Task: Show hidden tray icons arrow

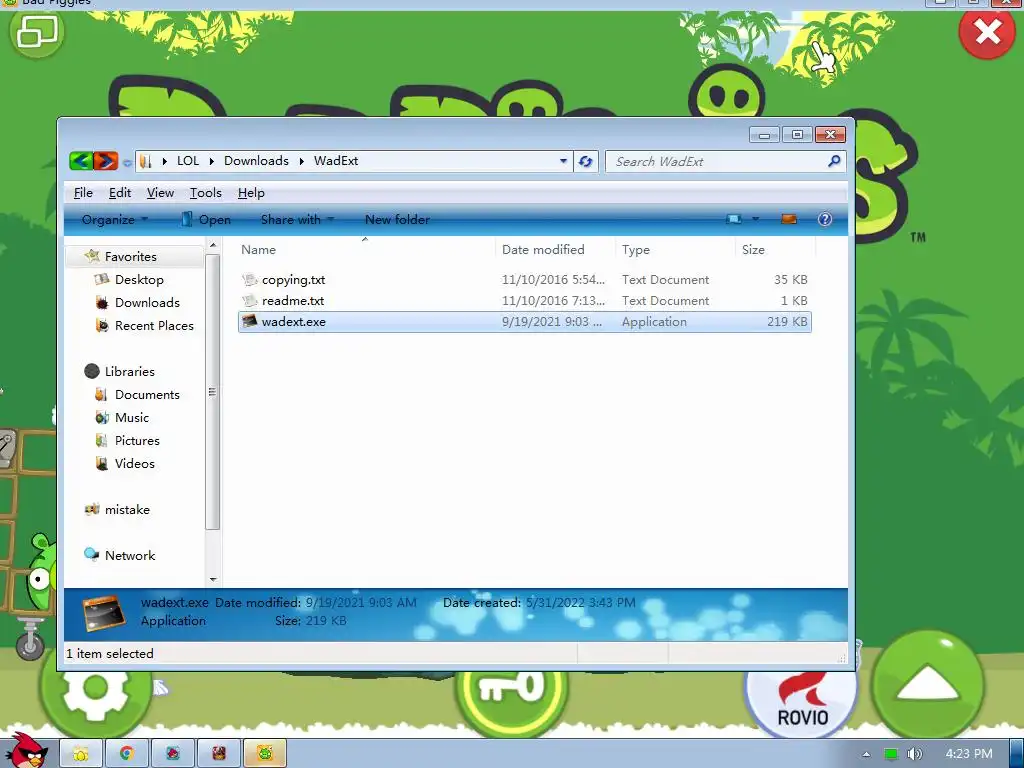Action: [866, 754]
